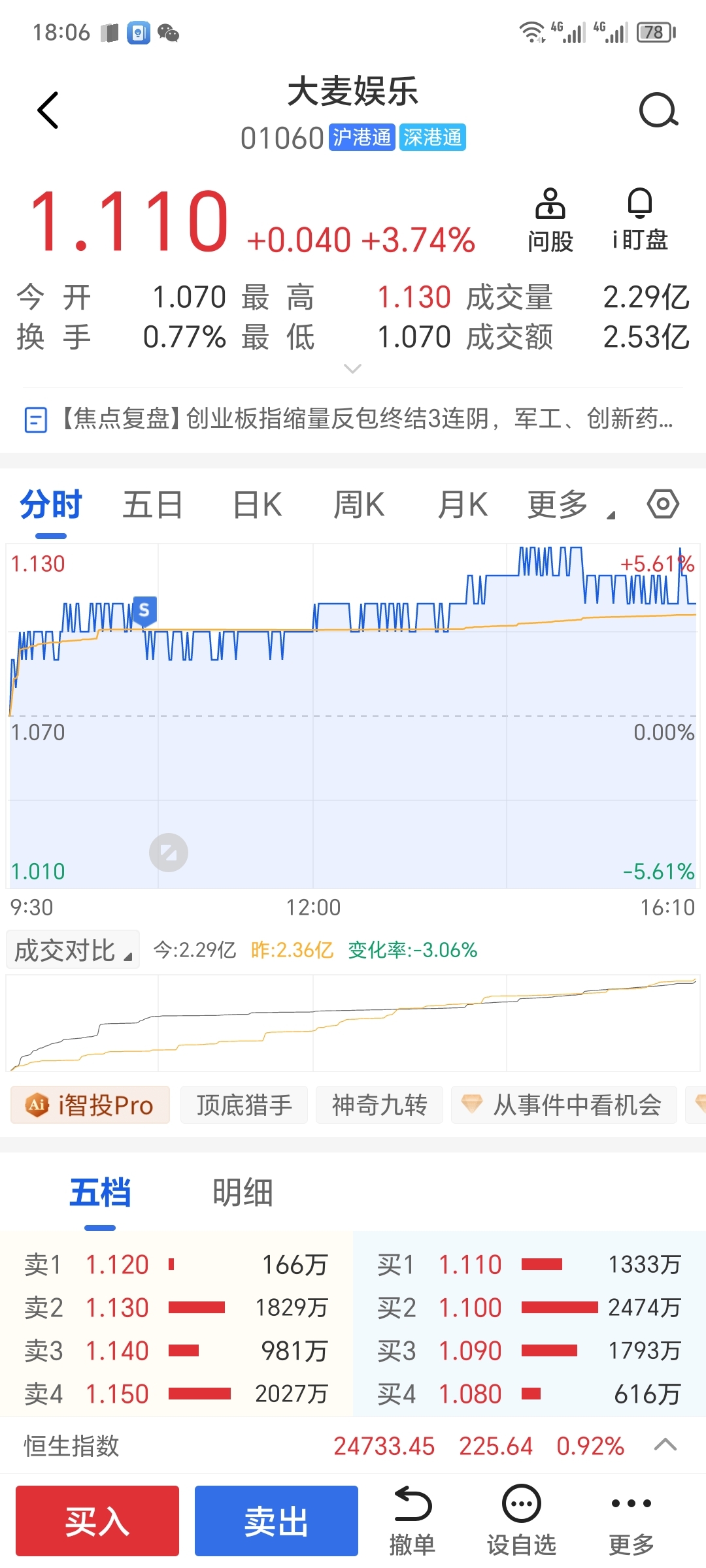
Task: Open the search magnifier icon
Action: coord(658,110)
